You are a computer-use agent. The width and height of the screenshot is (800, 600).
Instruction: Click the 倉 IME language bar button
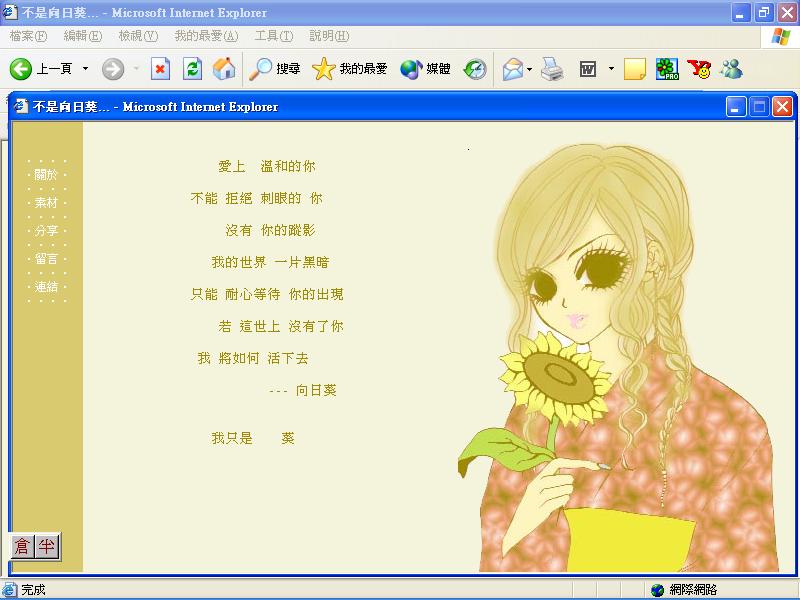(22, 546)
